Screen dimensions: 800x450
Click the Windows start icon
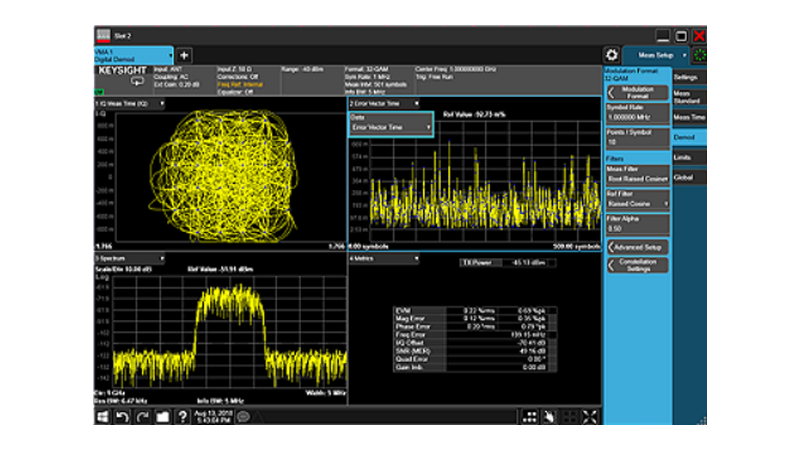pos(102,416)
